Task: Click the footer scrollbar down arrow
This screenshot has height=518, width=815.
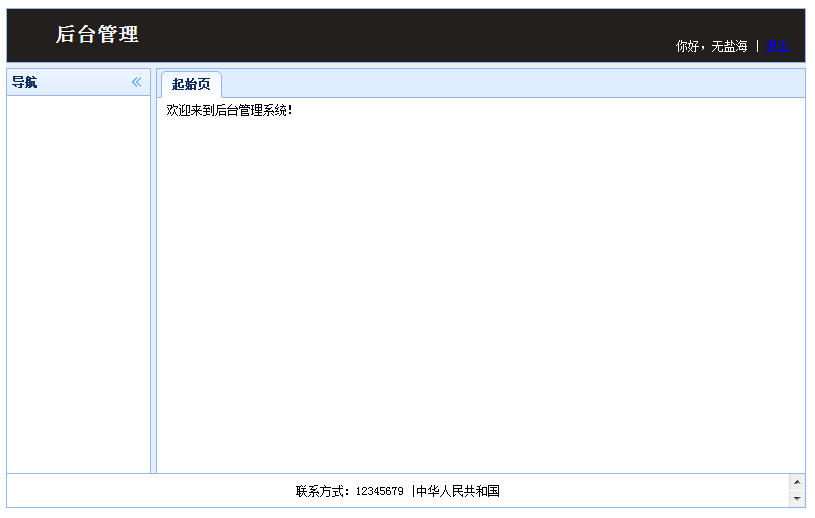Action: click(797, 499)
